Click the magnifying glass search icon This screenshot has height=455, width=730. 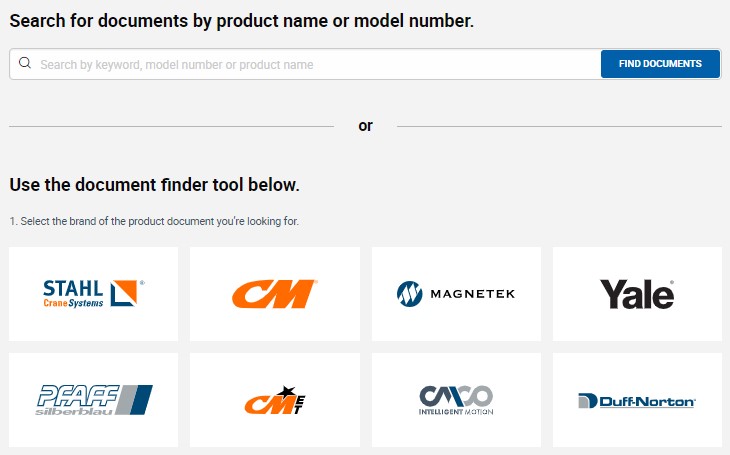tap(25, 63)
